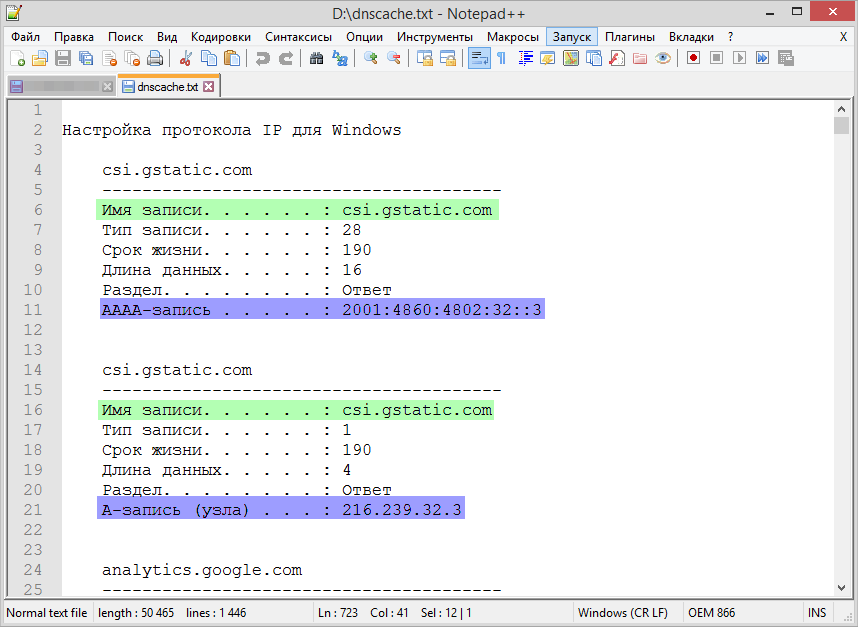This screenshot has height=627, width=858.
Task: Switch to the blurred first tab
Action: [61, 87]
